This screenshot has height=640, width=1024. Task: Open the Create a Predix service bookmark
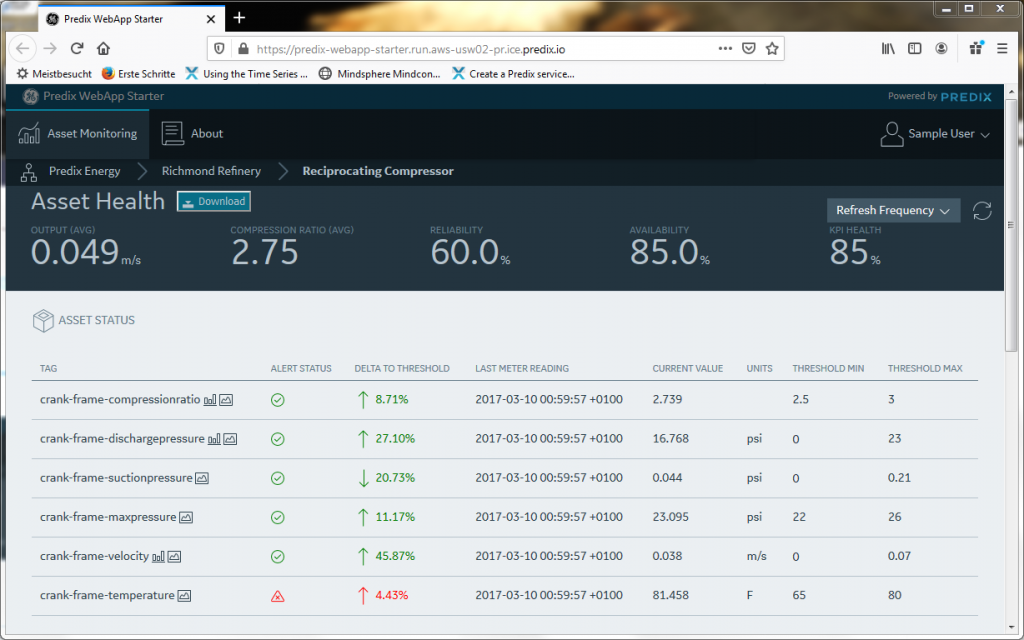click(513, 74)
